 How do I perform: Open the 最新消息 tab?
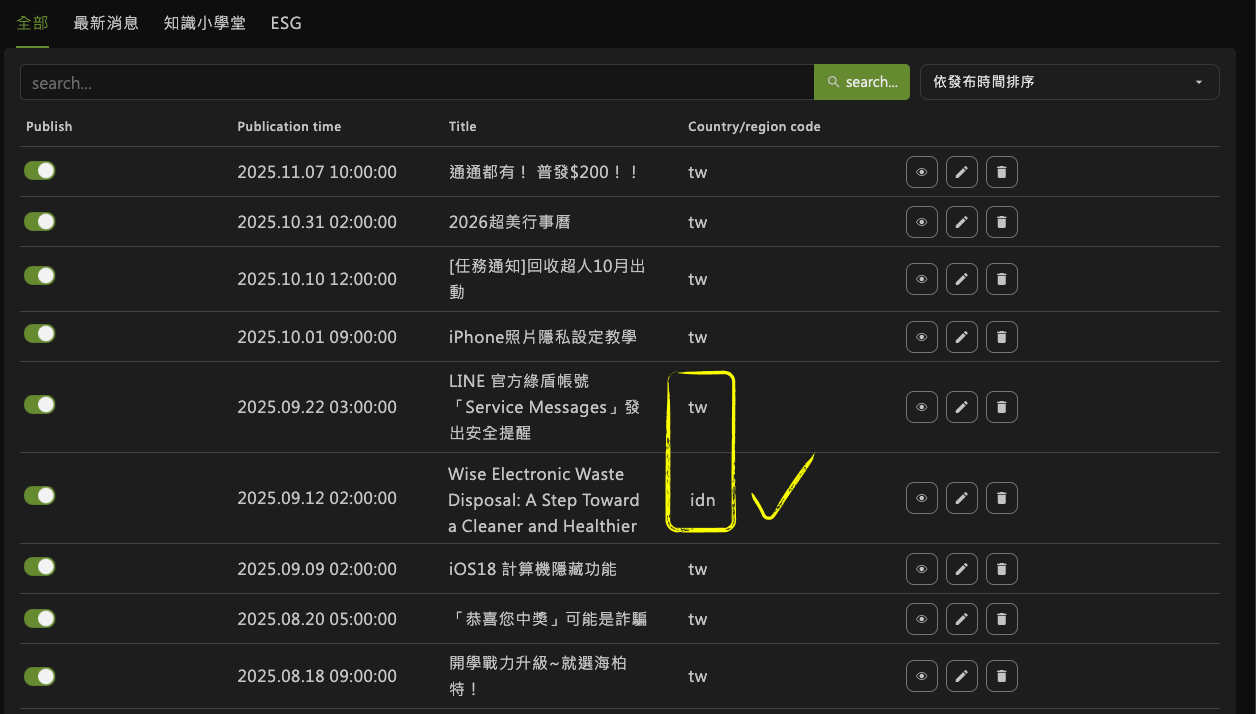106,23
